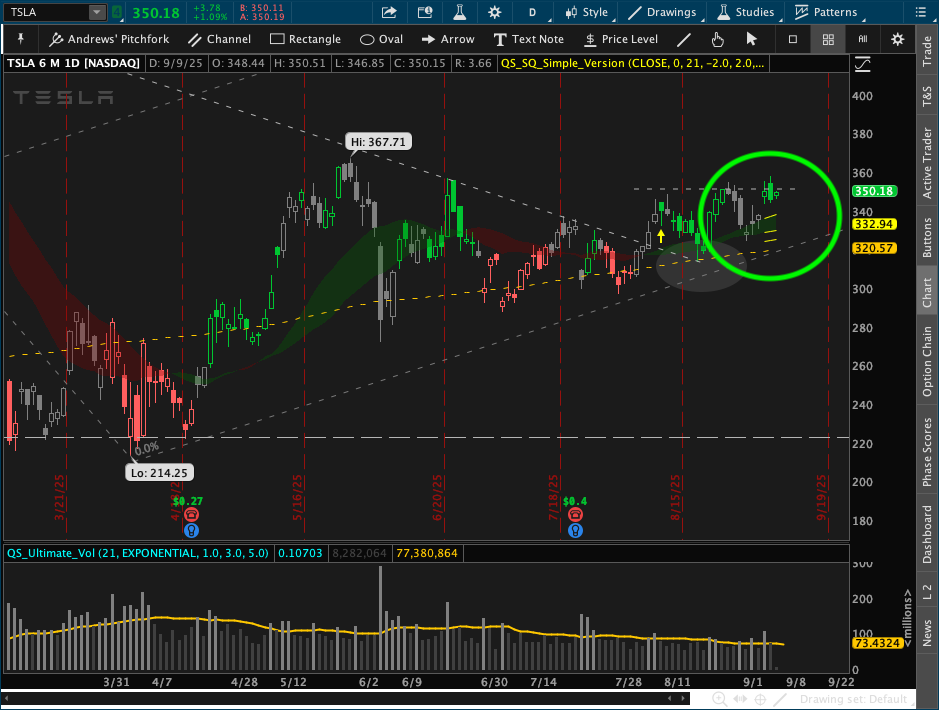This screenshot has height=710, width=939.
Task: Open the flask (thinkScript lab) icon
Action: point(459,12)
